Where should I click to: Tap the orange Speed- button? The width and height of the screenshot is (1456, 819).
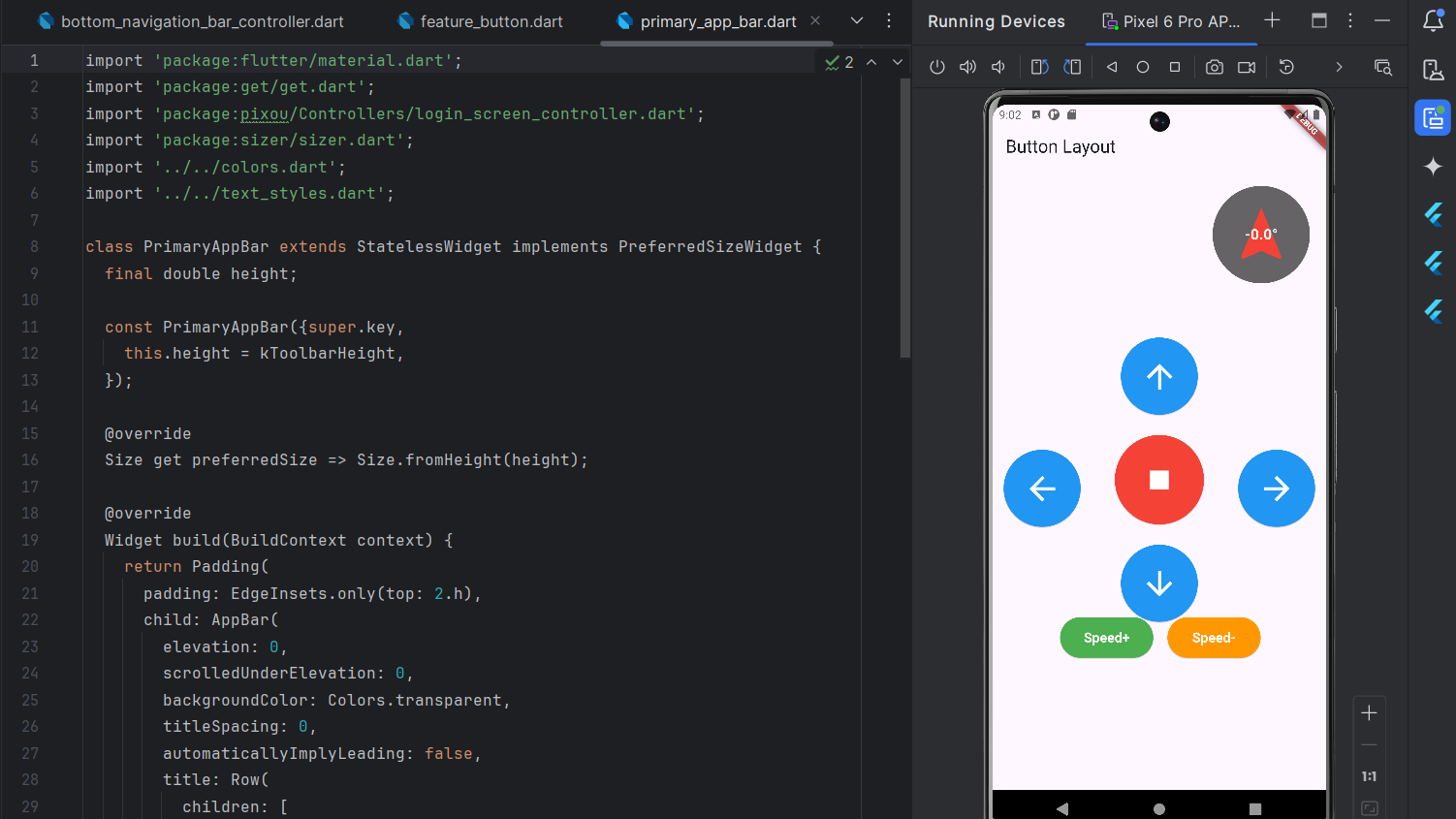coord(1214,638)
